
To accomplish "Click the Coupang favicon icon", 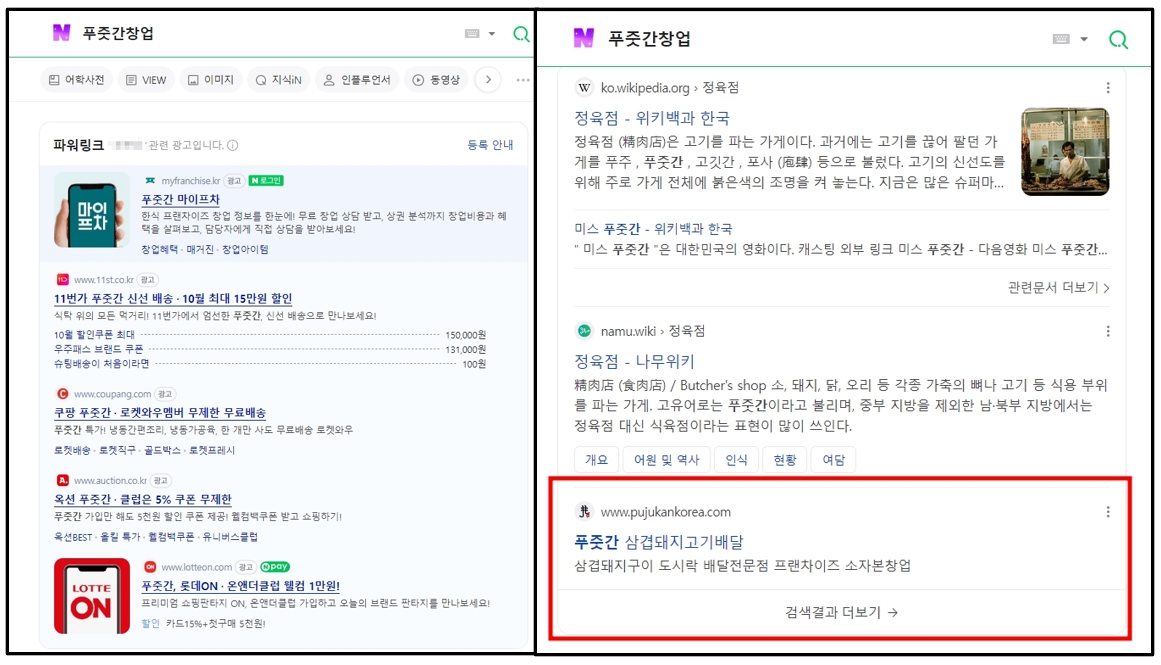I will (x=62, y=394).
